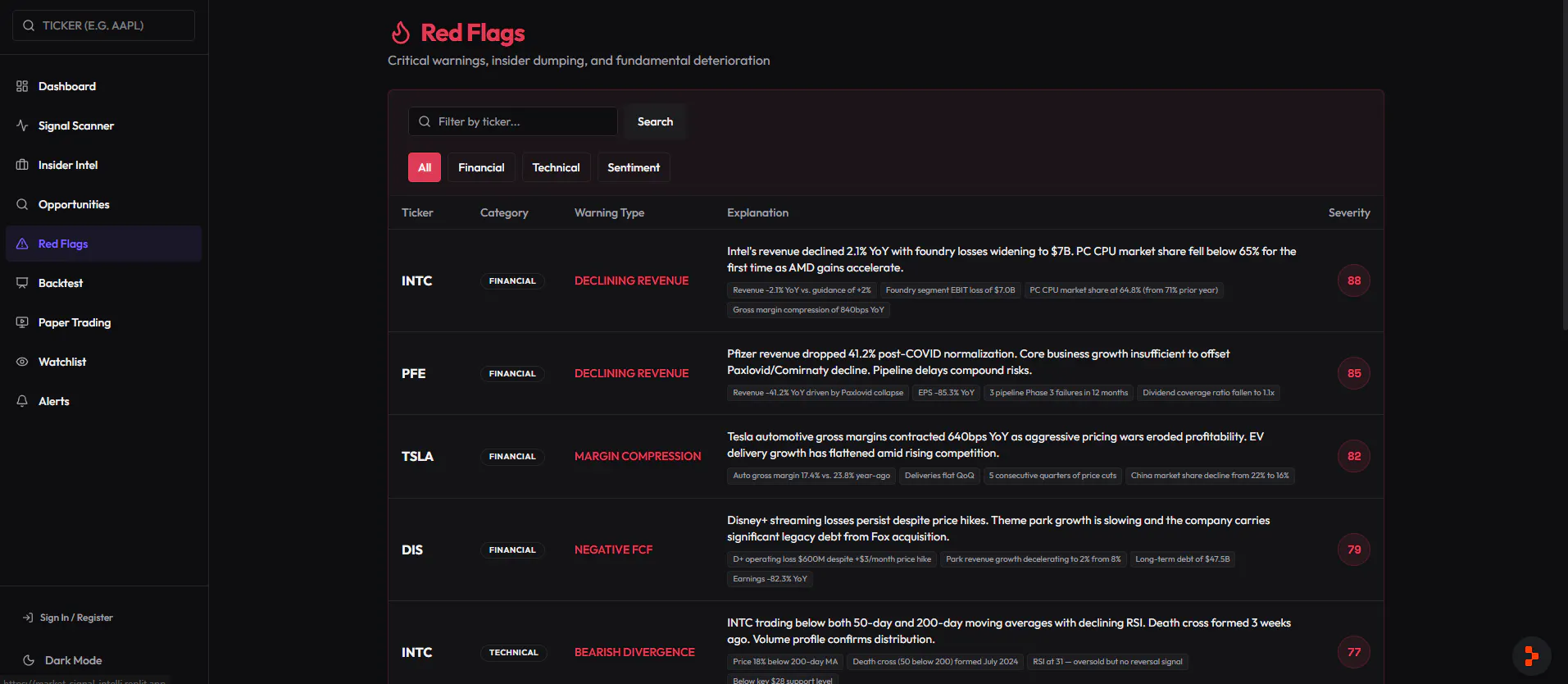1568x684 pixels.
Task: Open the Backtest page
Action: (x=103, y=283)
